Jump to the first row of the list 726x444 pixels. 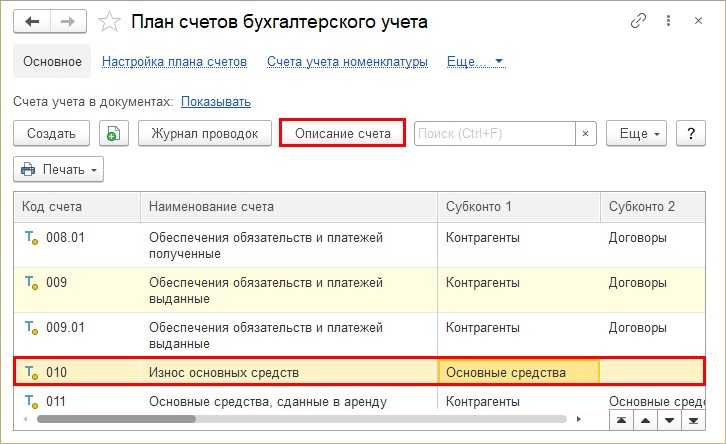(621, 420)
